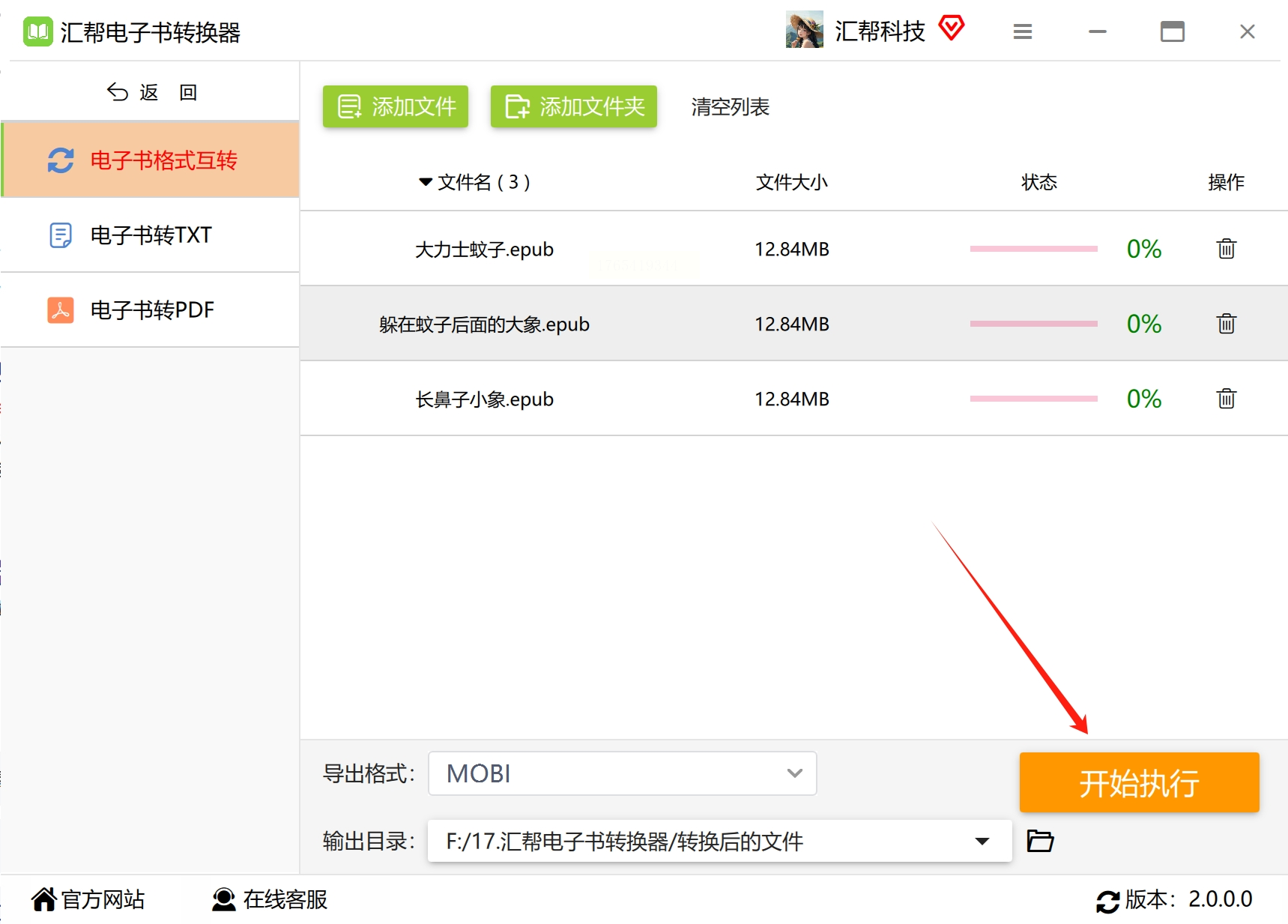Remove 躲在蚊子后面的大象.epub using trash icon
Viewport: 1288px width, 924px height.
point(1226,324)
